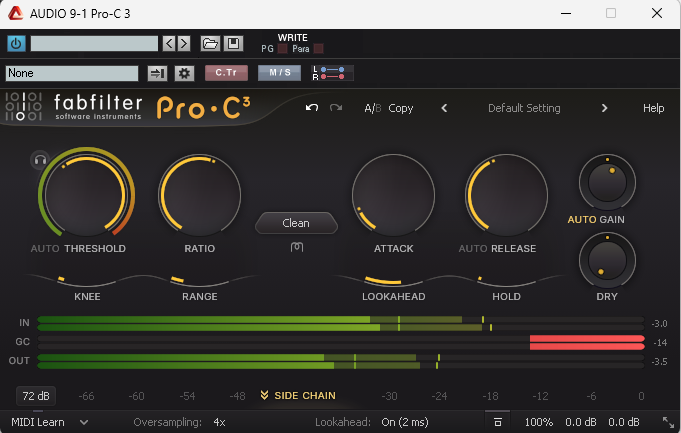681x433 pixels.
Task: Click the save preset floppy disk icon
Action: coord(233,43)
